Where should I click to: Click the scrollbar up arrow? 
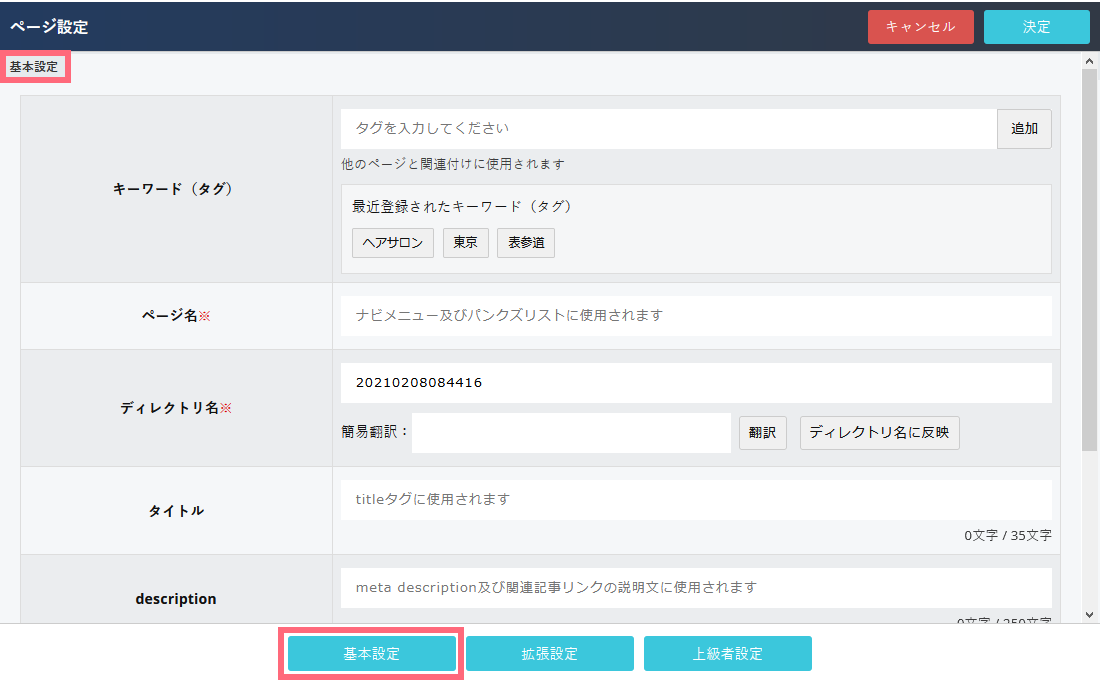click(1090, 62)
